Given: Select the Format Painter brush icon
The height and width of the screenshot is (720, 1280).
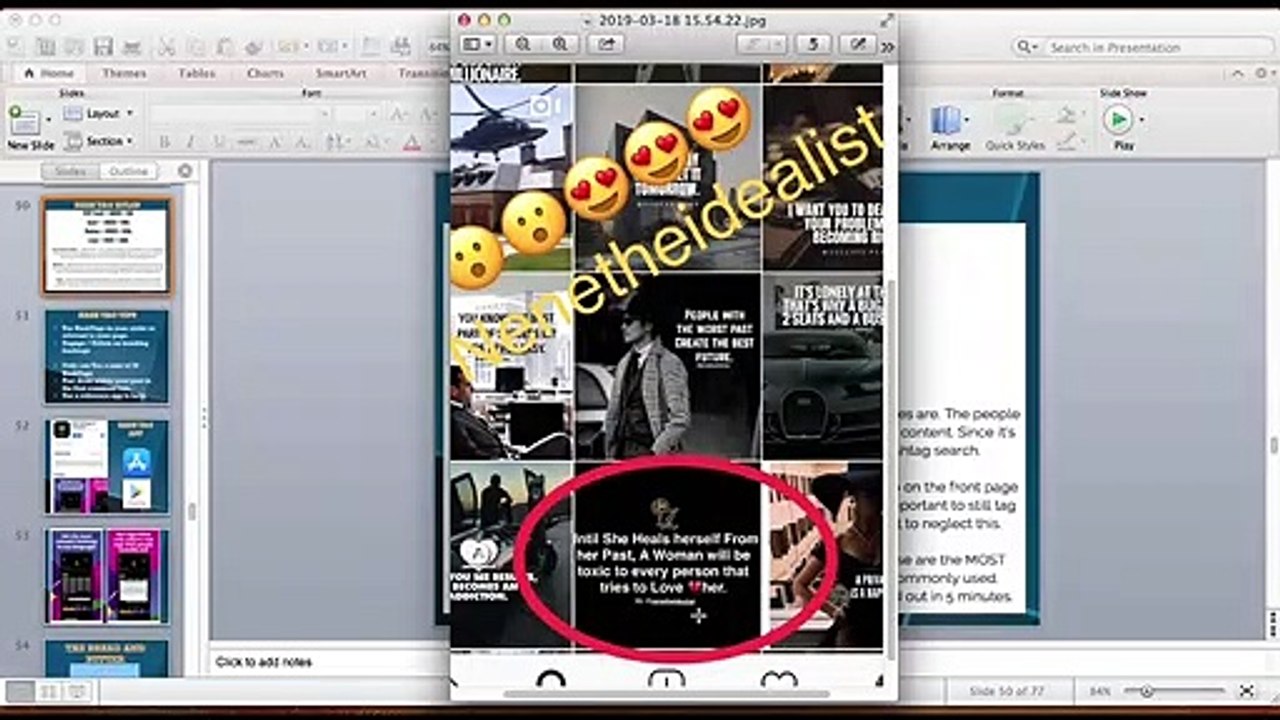Looking at the screenshot, I should tap(253, 47).
